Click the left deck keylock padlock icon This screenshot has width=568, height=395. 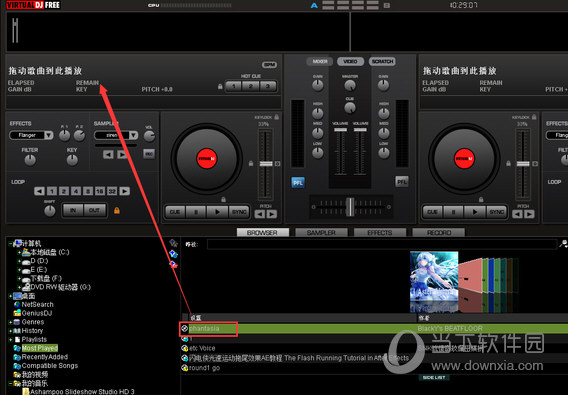(x=276, y=117)
